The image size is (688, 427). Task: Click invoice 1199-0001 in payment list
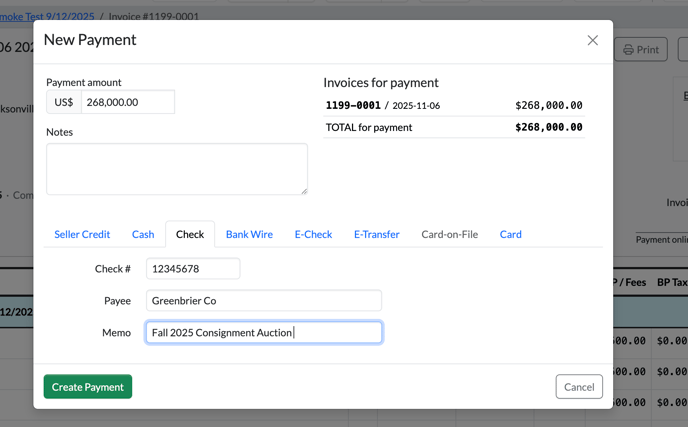click(x=353, y=105)
